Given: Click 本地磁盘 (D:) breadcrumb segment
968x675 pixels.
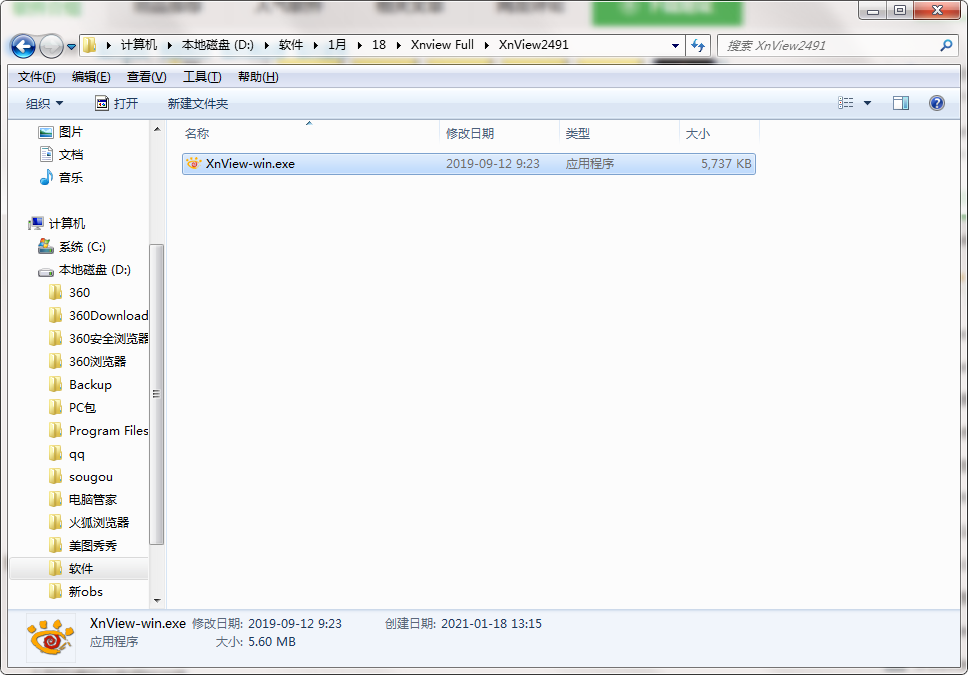Looking at the screenshot, I should coord(217,45).
